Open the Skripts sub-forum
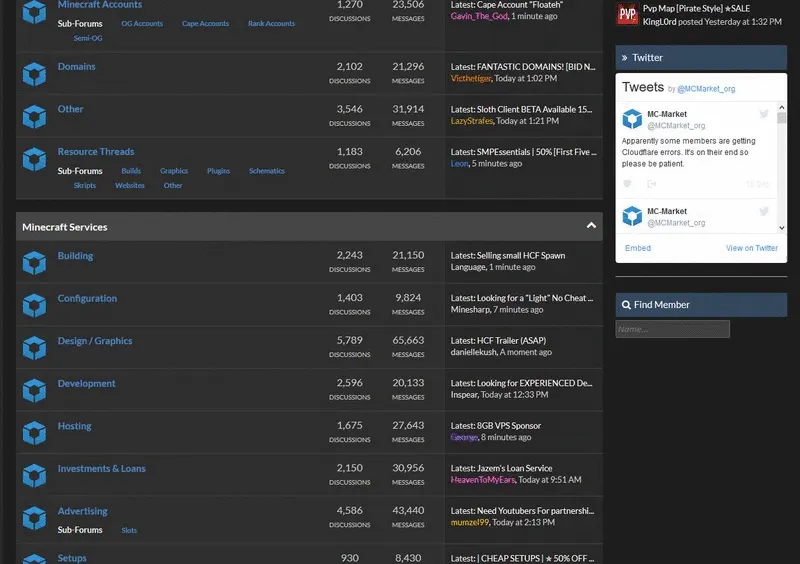 point(85,185)
